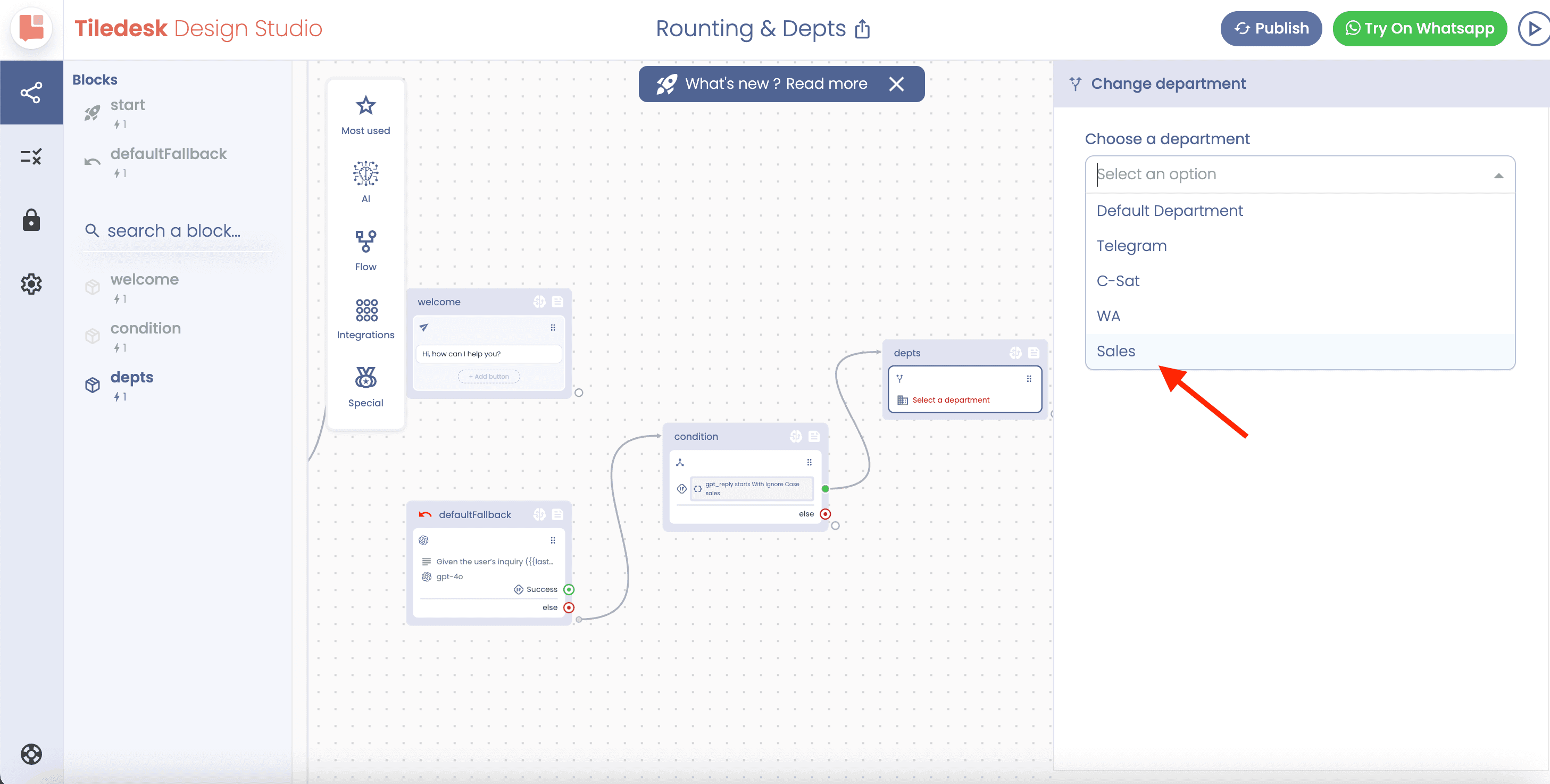Click the Given the user's inquiry prompt text
Image resolution: width=1550 pixels, height=784 pixels.
pos(494,561)
